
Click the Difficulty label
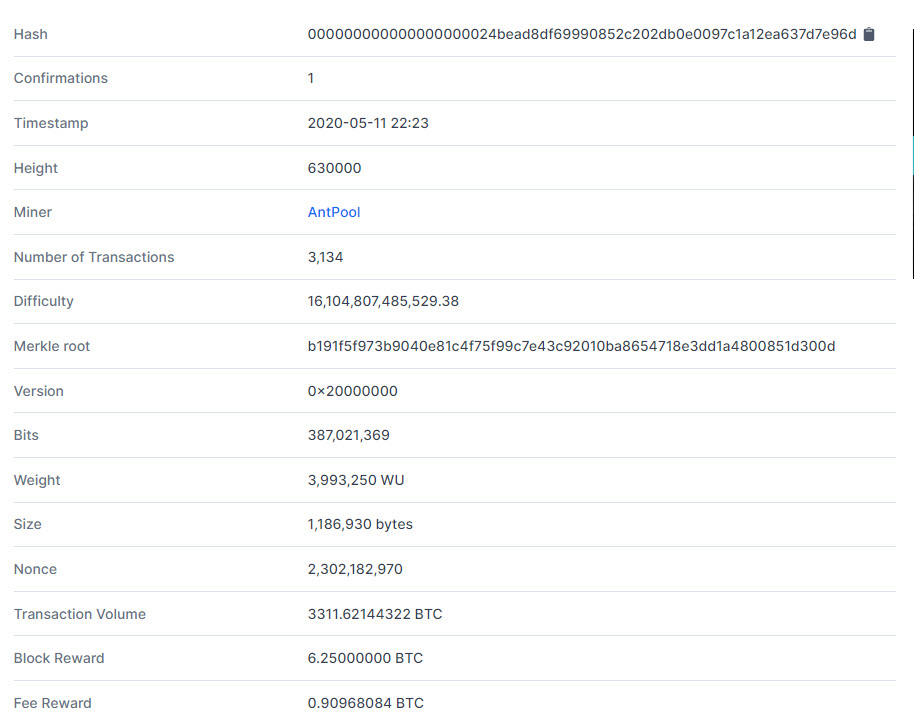(x=44, y=301)
